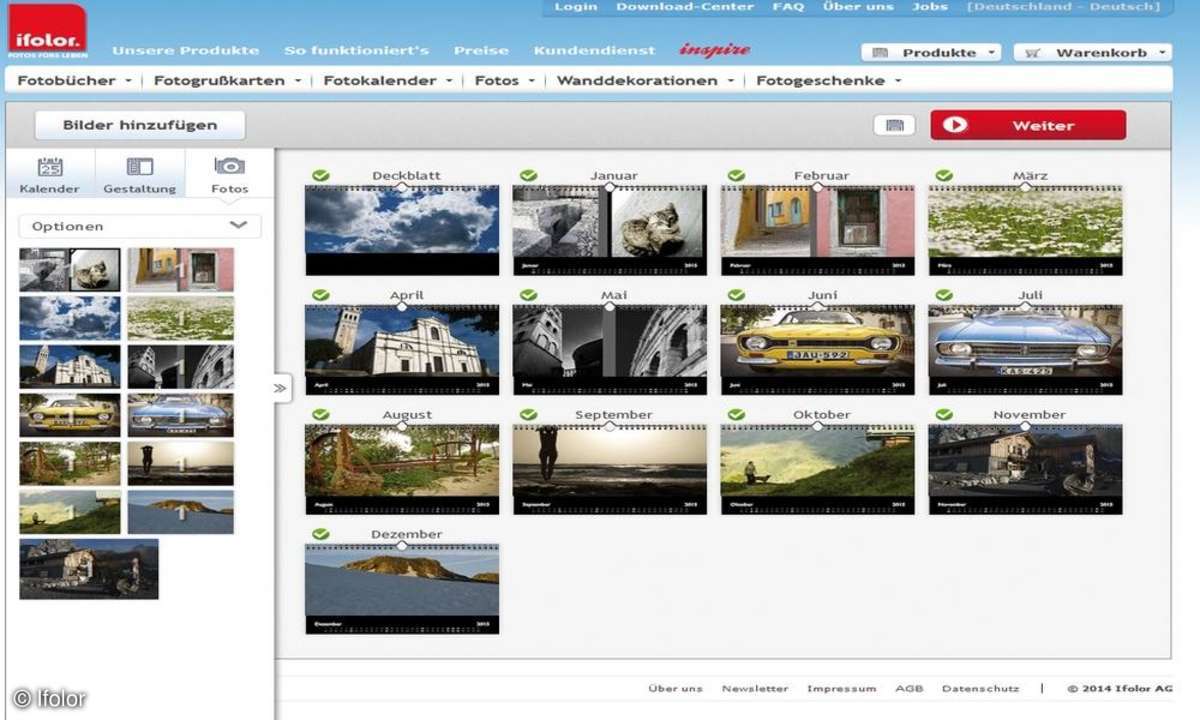Change language Deutschland - Deutsch
Image resolution: width=1200 pixels, height=720 pixels.
[1064, 7]
